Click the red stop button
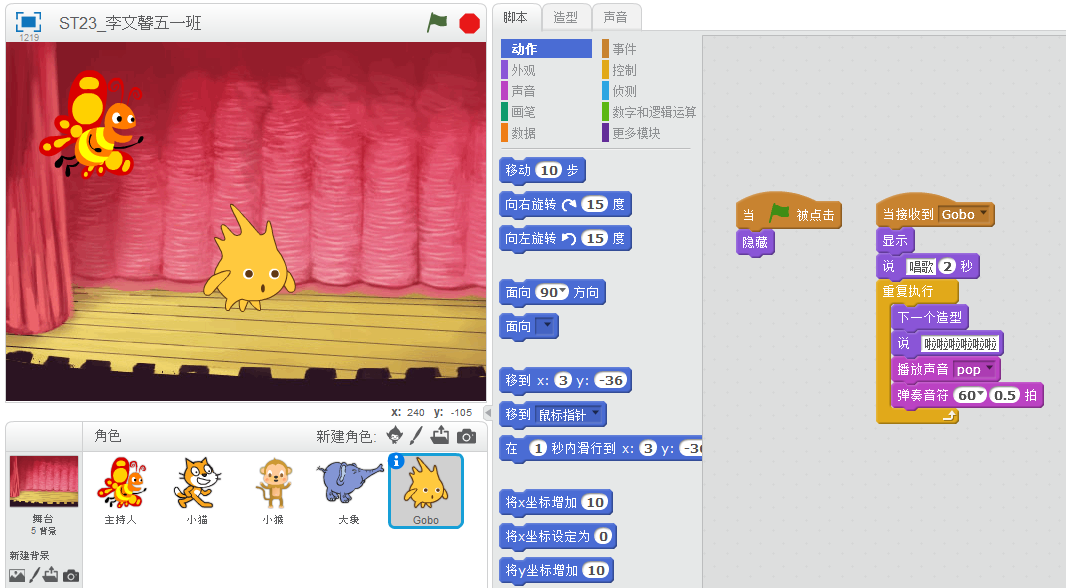This screenshot has height=588, width=1066. [x=469, y=23]
